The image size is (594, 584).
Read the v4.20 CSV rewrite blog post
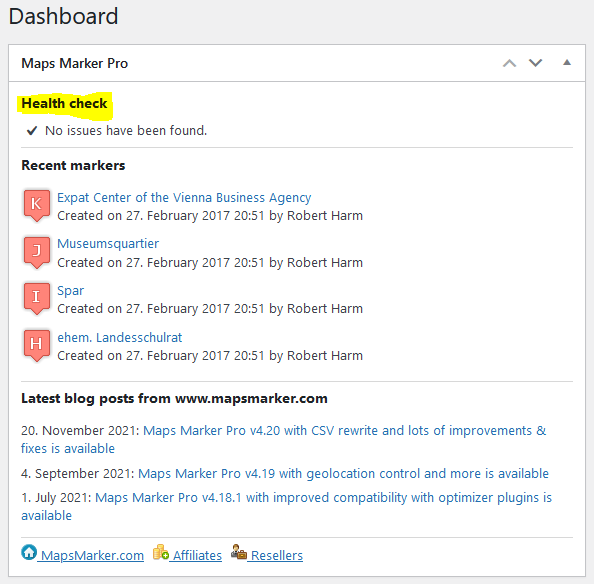point(283,439)
